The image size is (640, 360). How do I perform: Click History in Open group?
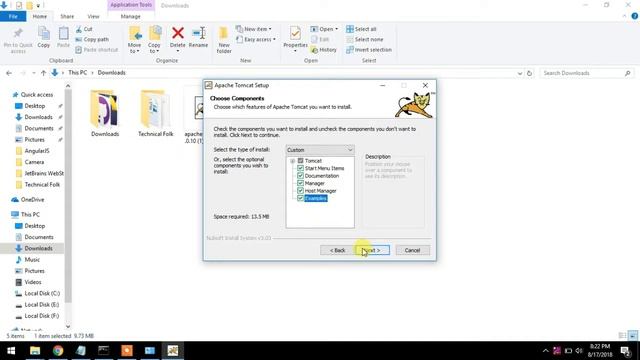coord(324,50)
